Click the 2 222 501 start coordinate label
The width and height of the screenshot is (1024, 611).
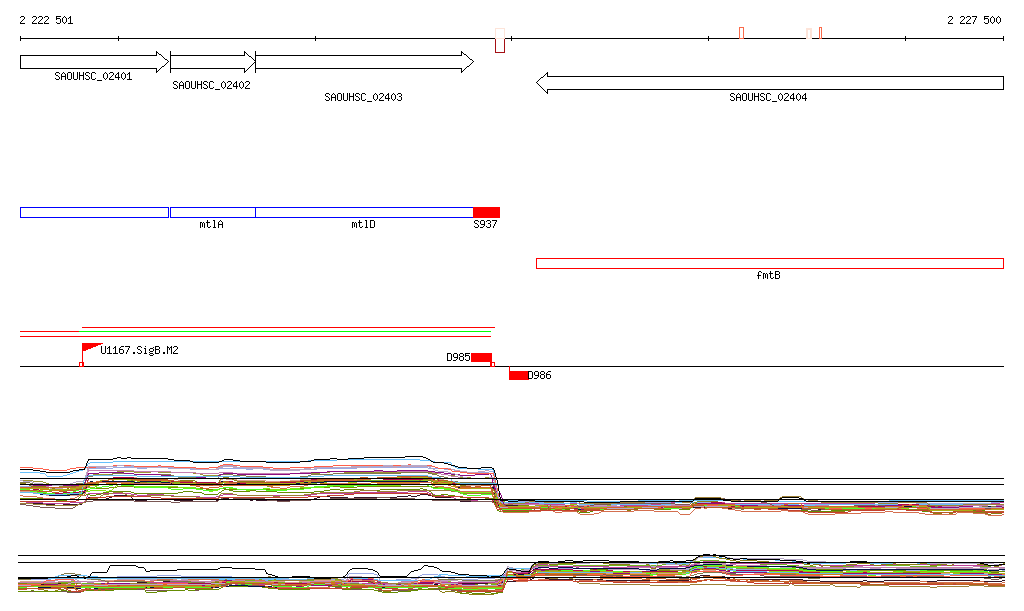point(46,20)
